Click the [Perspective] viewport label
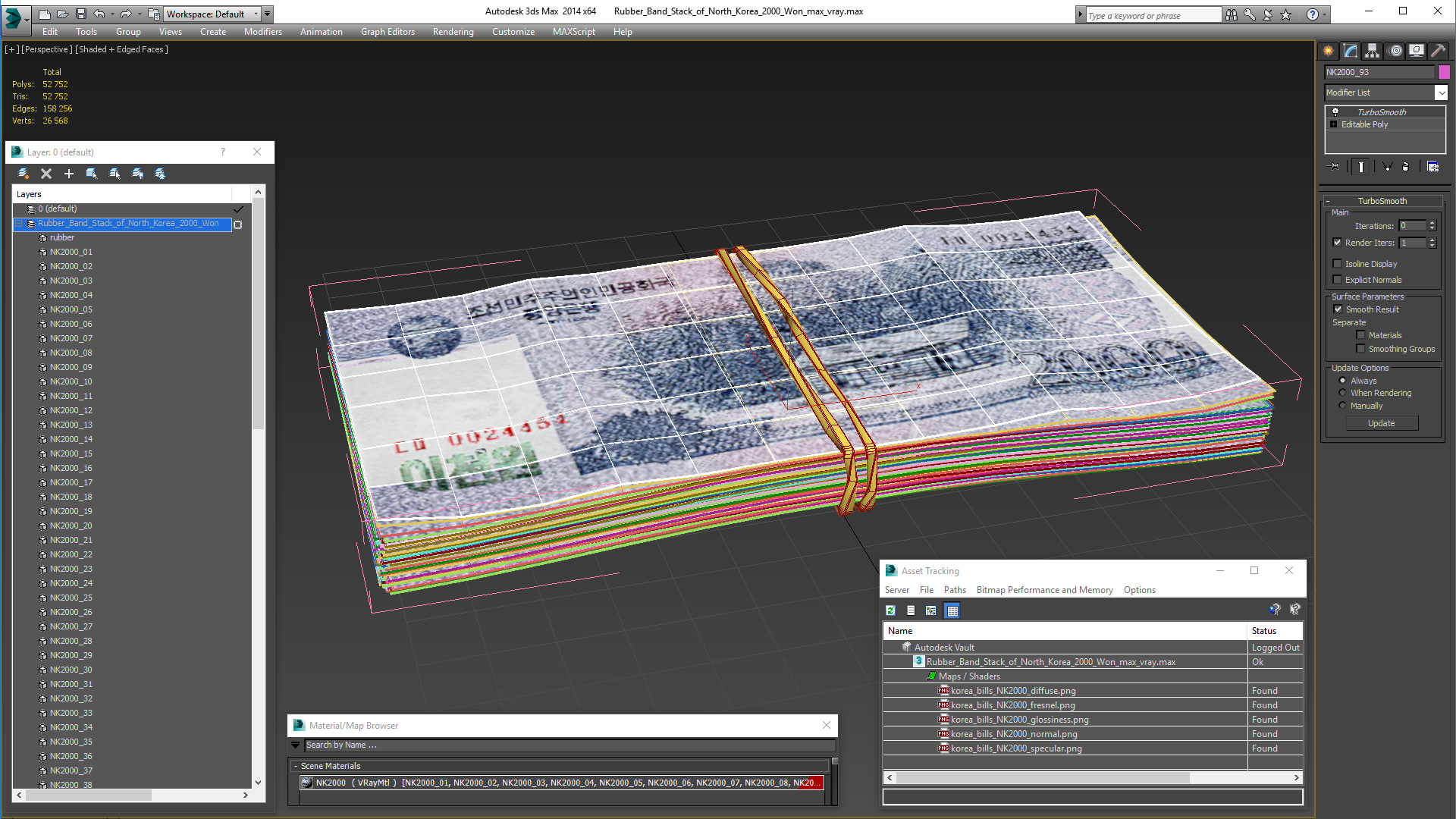 point(47,49)
